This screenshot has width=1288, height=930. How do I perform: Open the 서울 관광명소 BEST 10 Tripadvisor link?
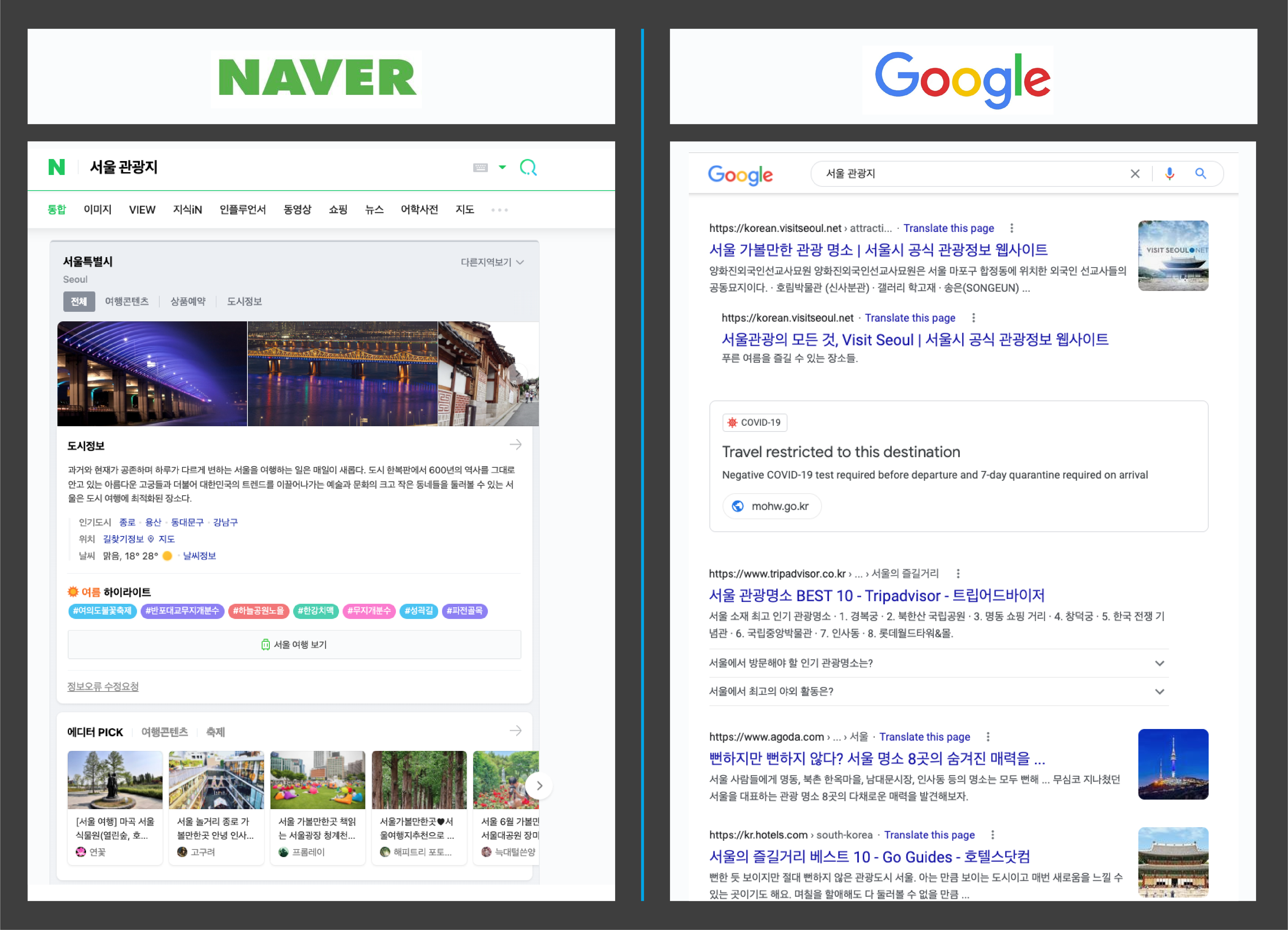[x=877, y=595]
